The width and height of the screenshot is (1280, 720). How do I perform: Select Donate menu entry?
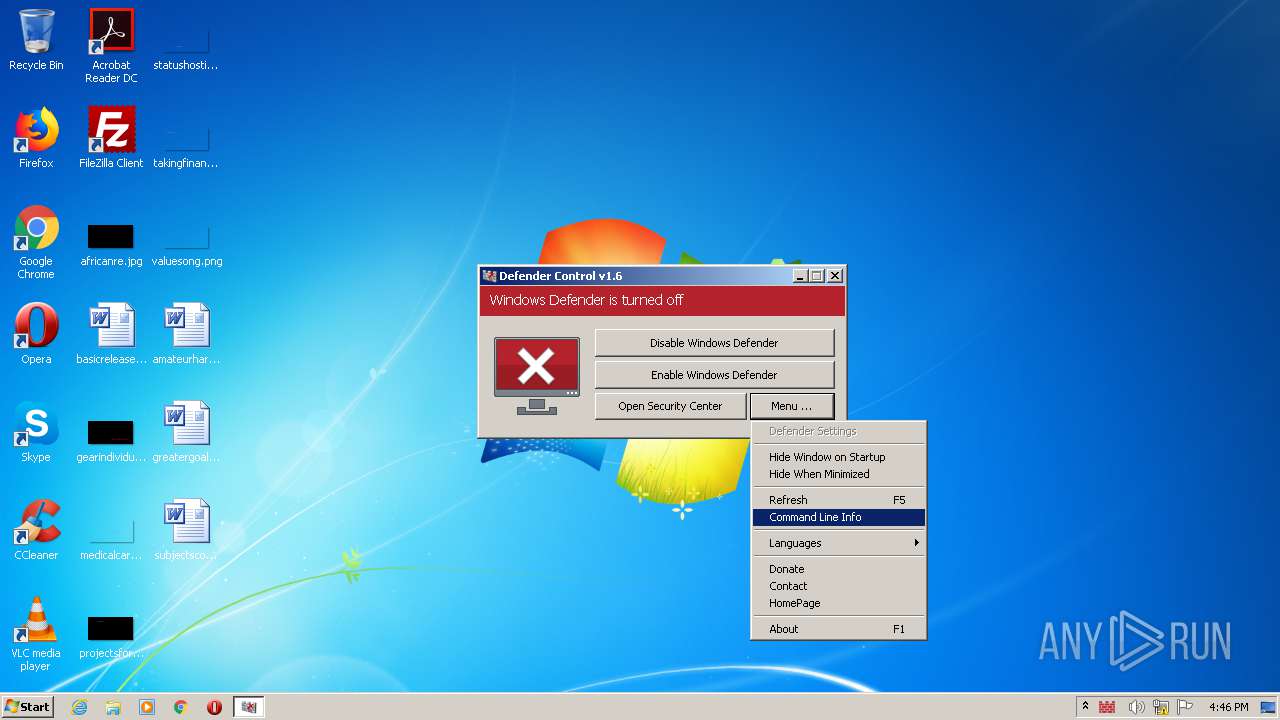[x=839, y=569]
